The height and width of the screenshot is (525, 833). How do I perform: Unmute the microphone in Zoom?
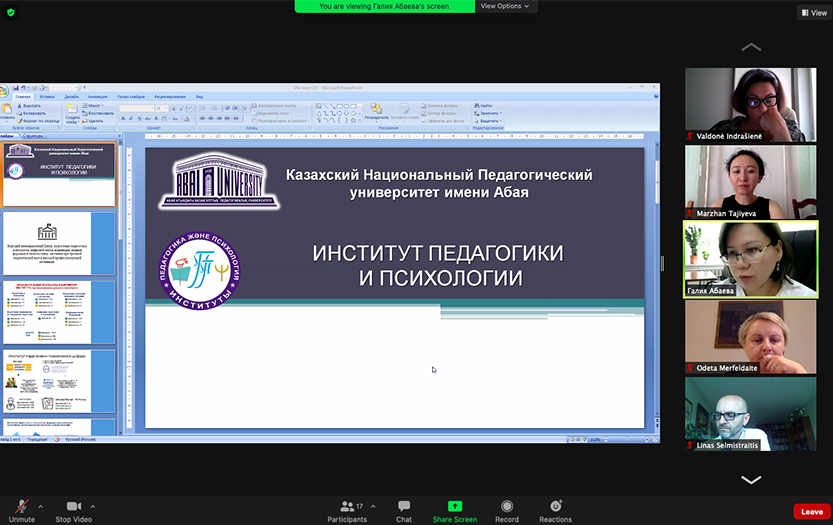pos(21,511)
